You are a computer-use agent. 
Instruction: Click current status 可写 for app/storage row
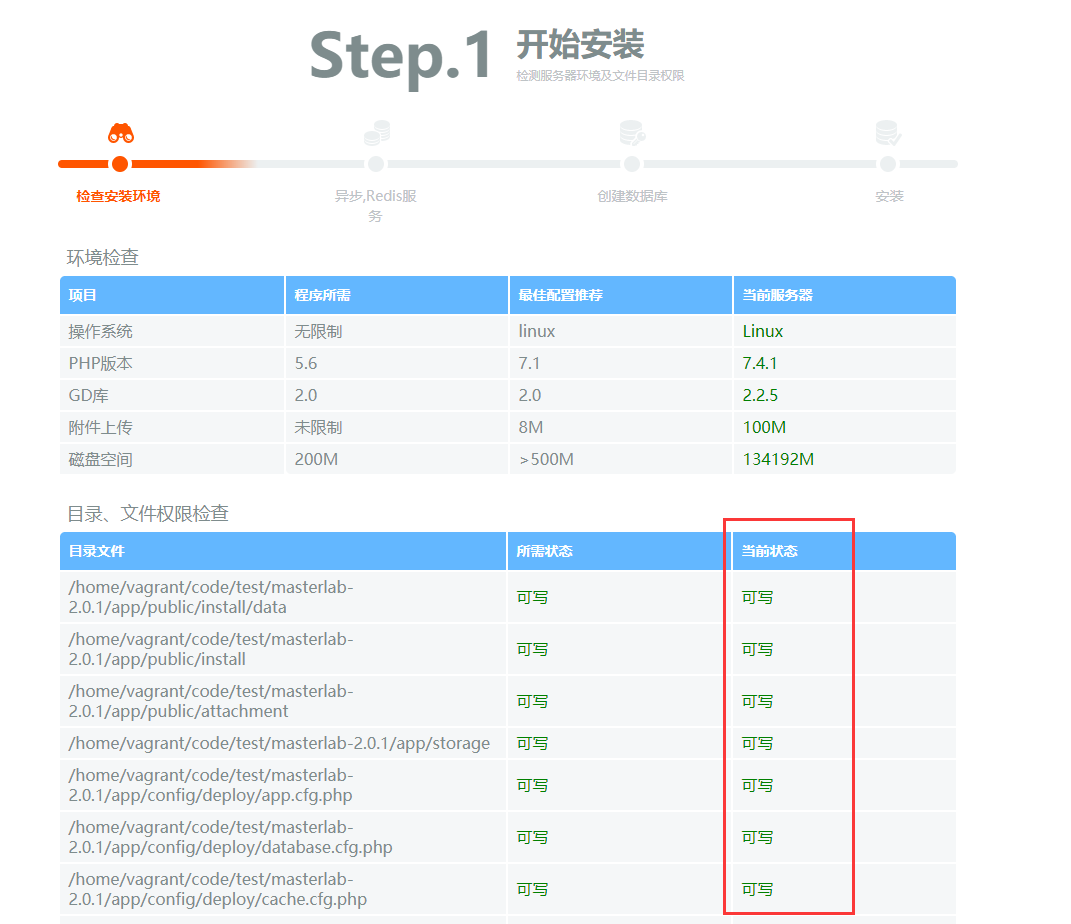pyautogui.click(x=757, y=743)
